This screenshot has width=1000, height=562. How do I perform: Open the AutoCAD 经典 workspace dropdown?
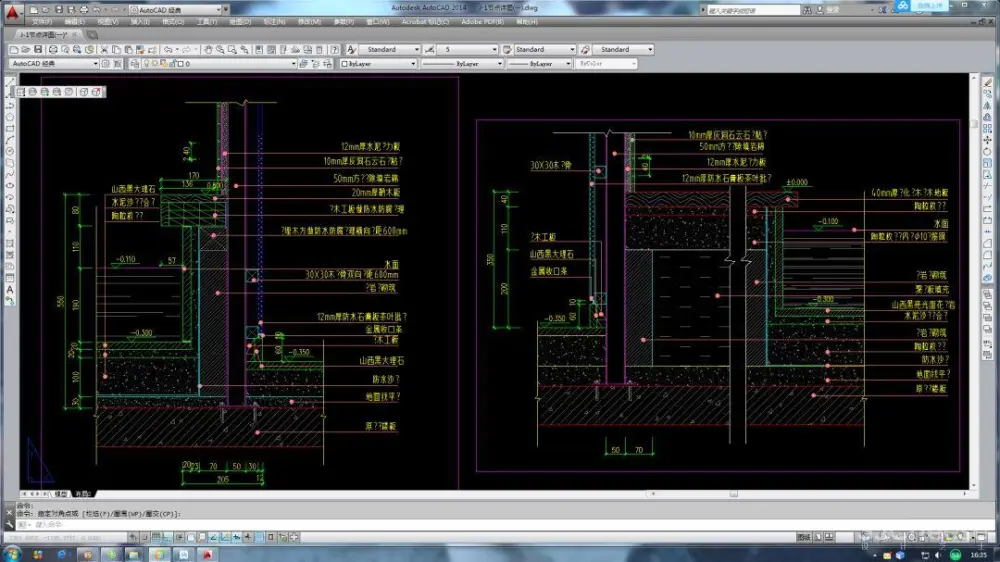(96, 64)
